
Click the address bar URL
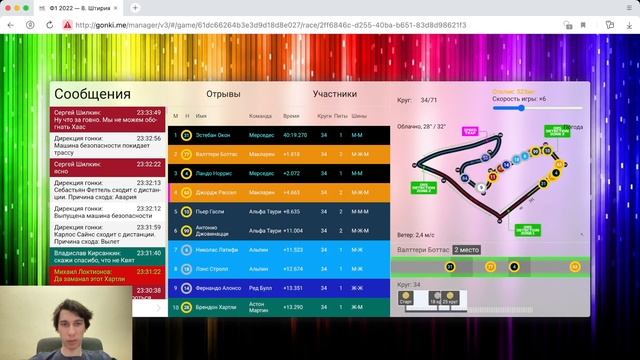pos(271,25)
